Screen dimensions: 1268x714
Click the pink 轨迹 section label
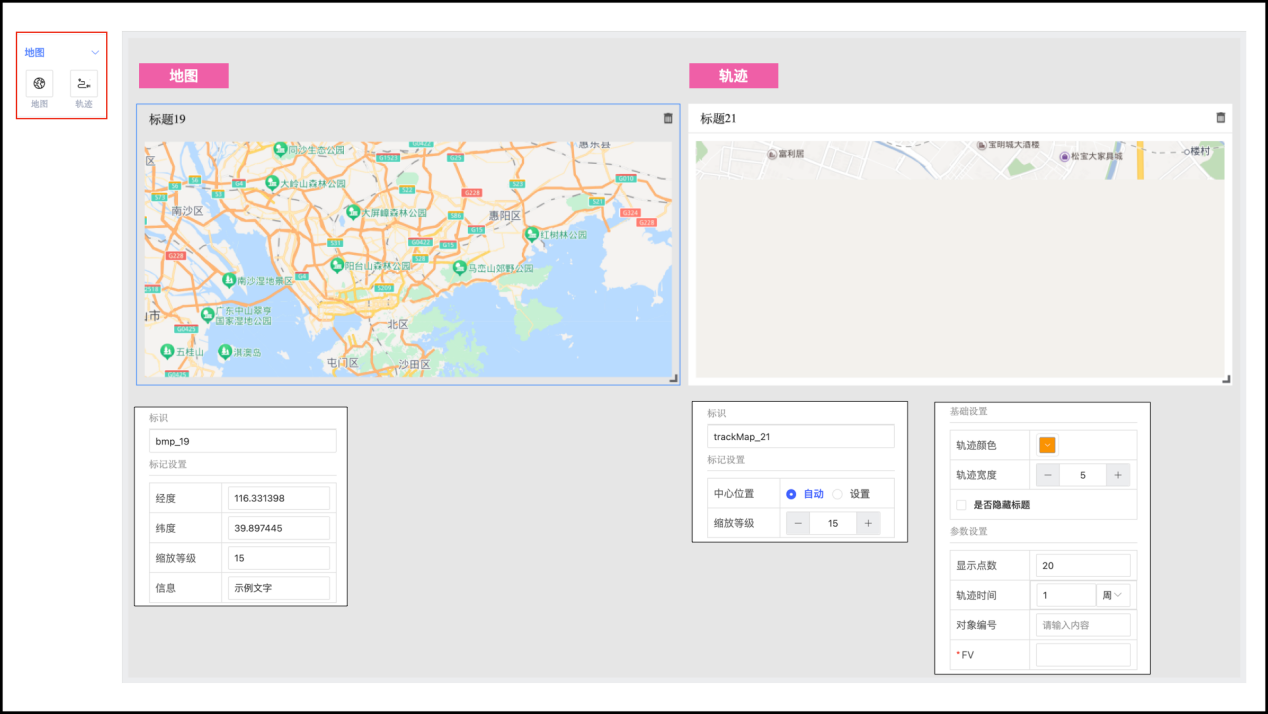tap(733, 76)
